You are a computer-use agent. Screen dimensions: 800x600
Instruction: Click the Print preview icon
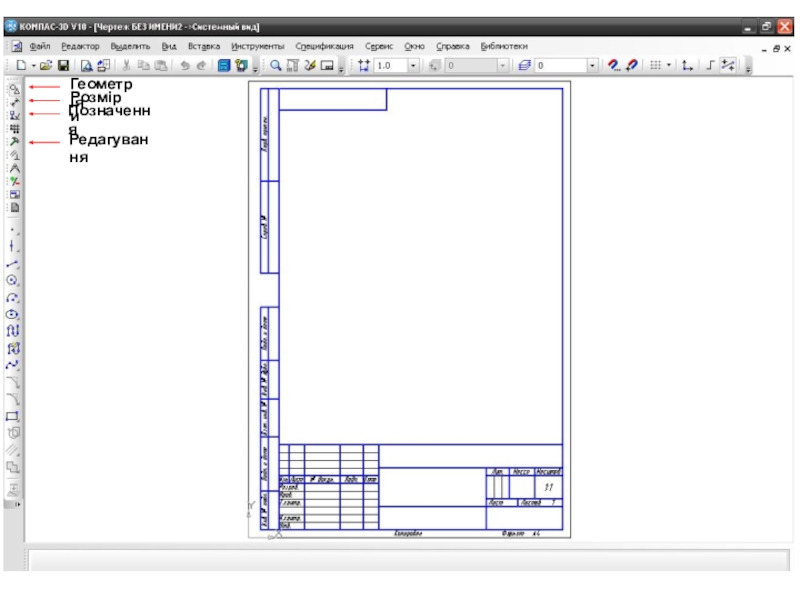pos(86,66)
